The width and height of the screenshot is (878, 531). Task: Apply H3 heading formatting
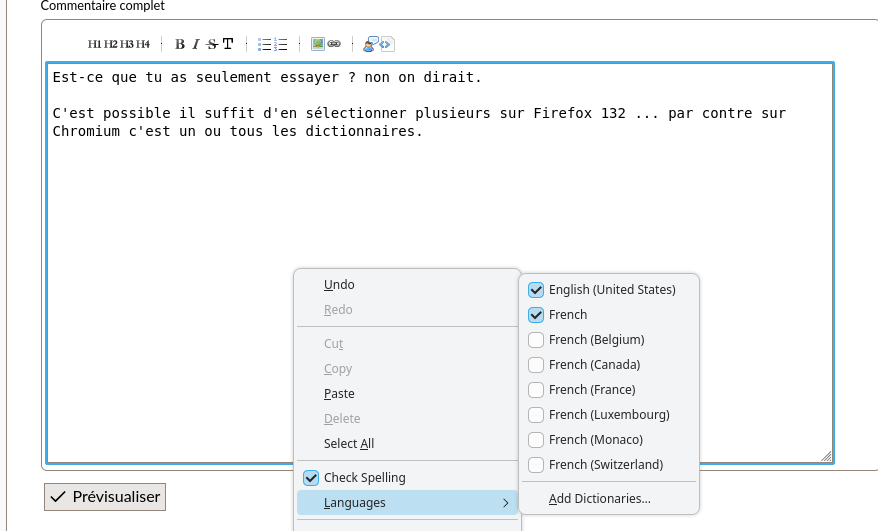(x=127, y=44)
